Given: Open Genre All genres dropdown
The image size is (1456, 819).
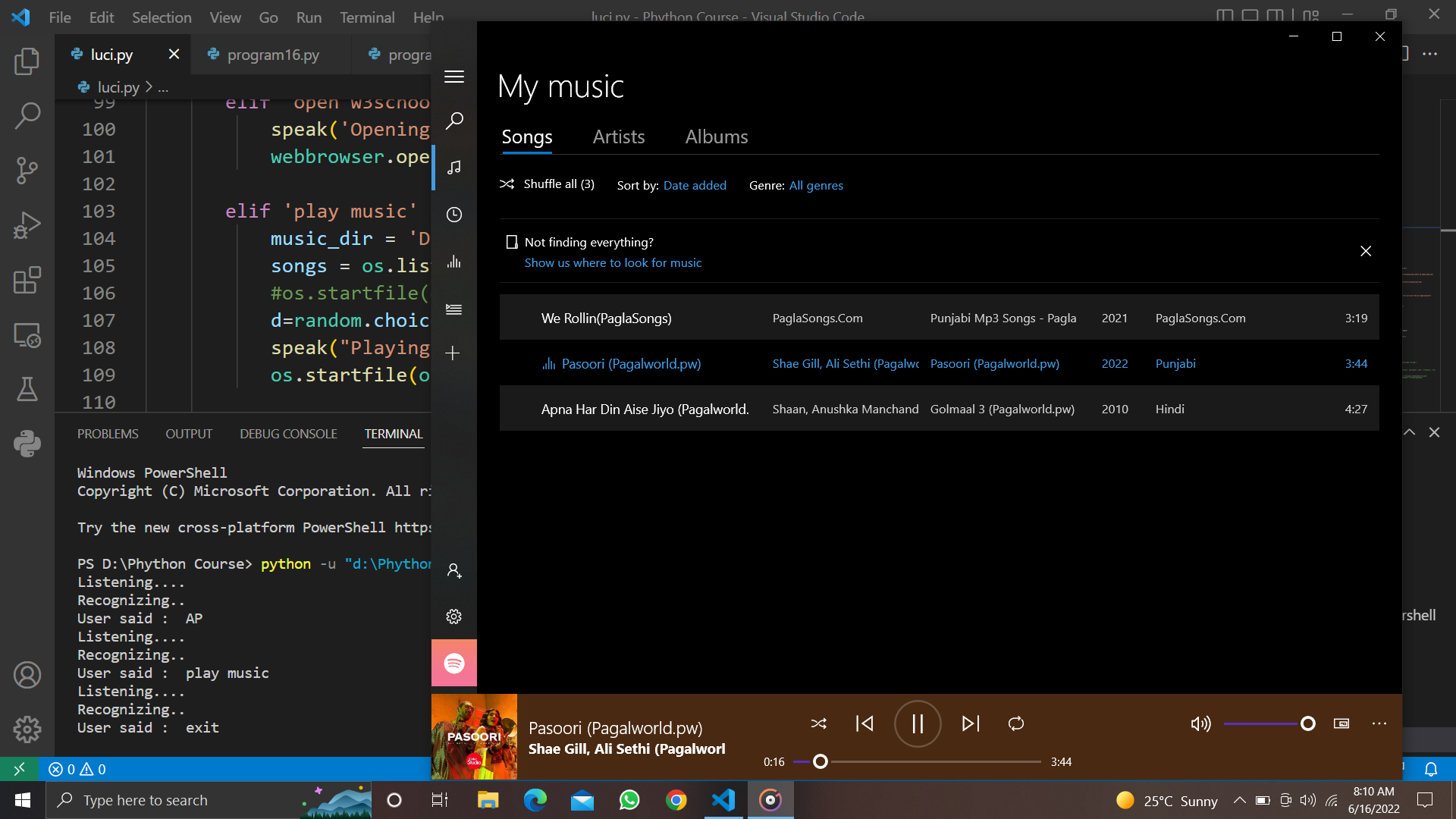Looking at the screenshot, I should (x=816, y=185).
